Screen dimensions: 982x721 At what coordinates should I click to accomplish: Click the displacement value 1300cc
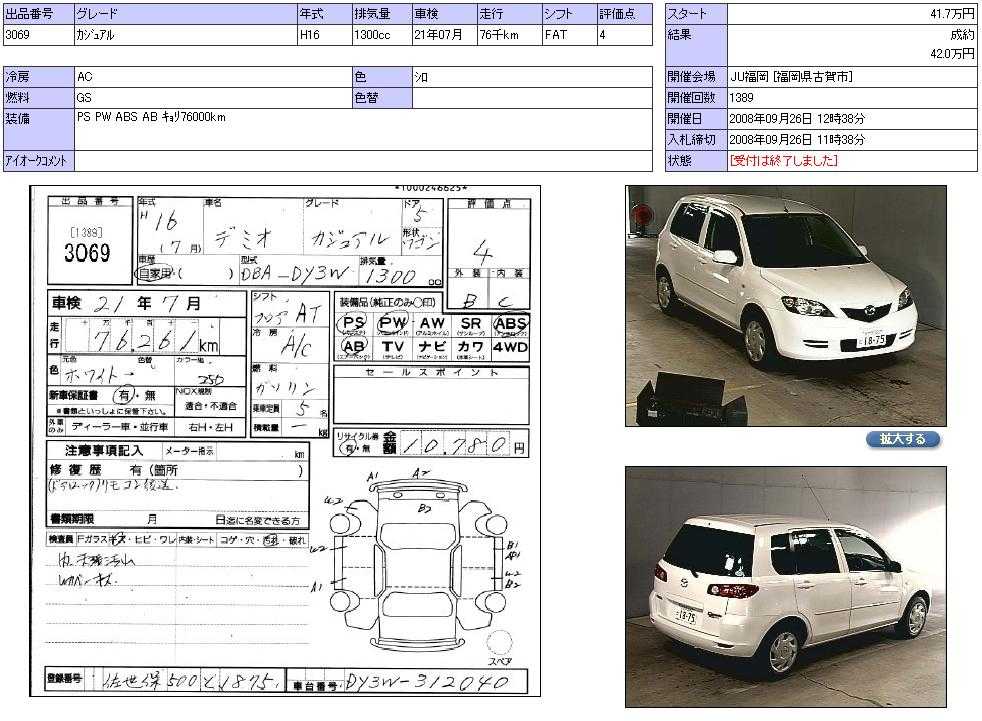372,35
